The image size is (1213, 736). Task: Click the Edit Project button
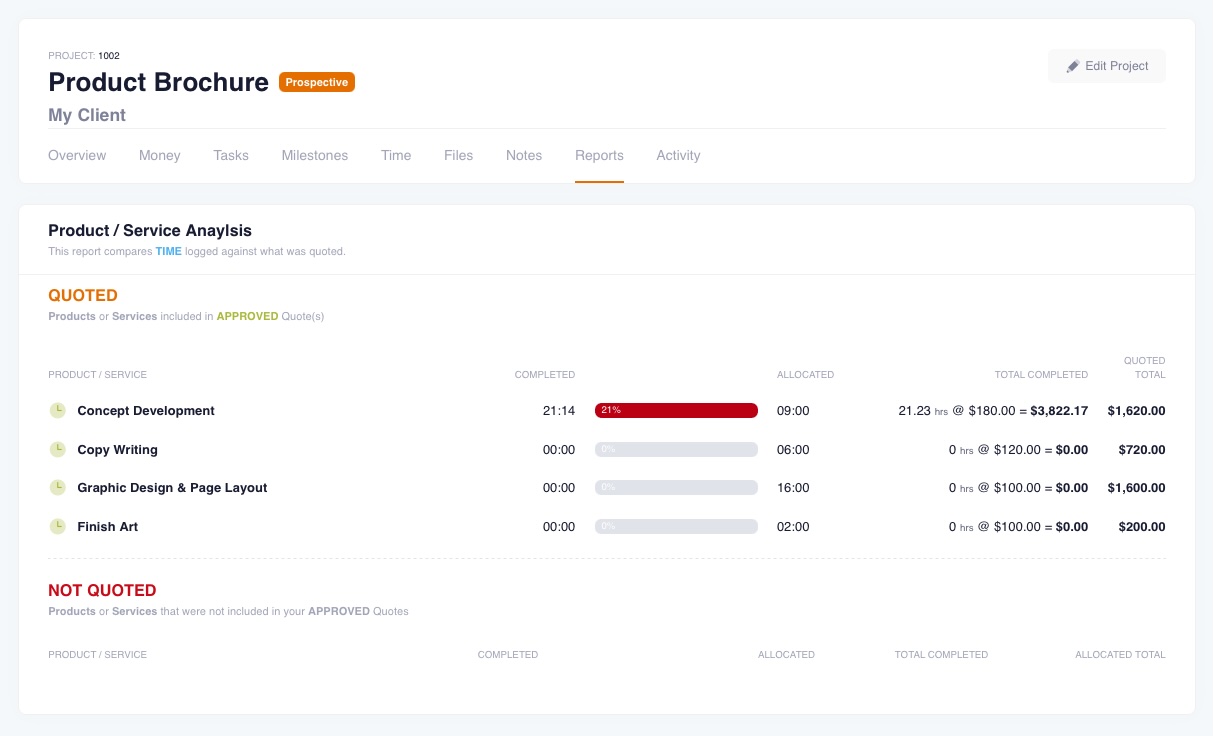[x=1106, y=65]
